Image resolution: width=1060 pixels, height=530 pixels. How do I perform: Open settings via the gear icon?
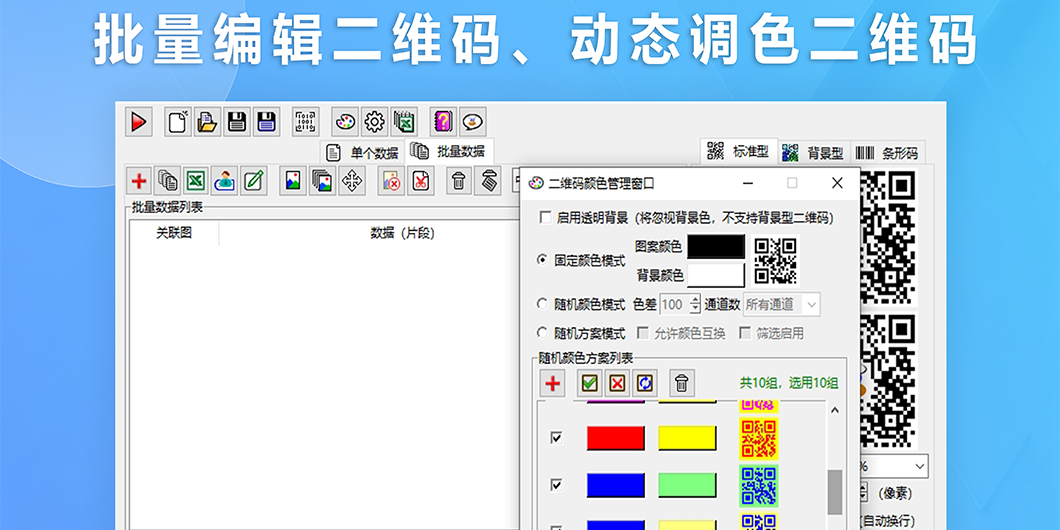pyautogui.click(x=375, y=122)
